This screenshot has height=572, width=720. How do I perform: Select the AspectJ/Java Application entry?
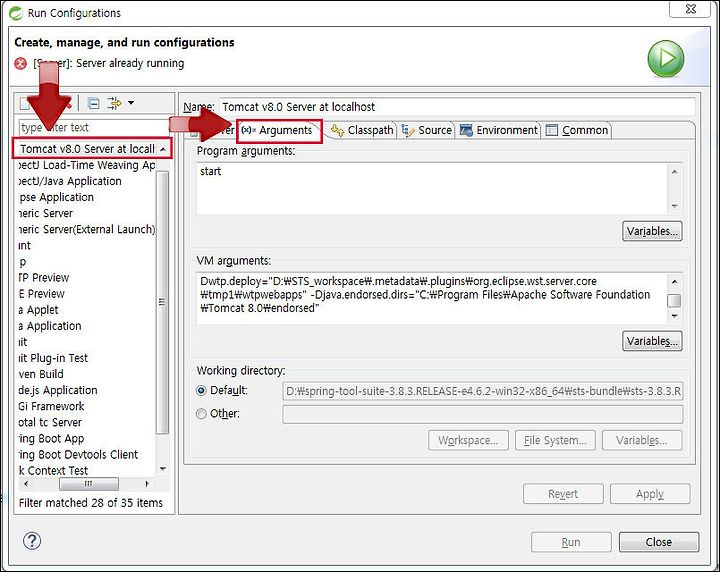pyautogui.click(x=70, y=181)
